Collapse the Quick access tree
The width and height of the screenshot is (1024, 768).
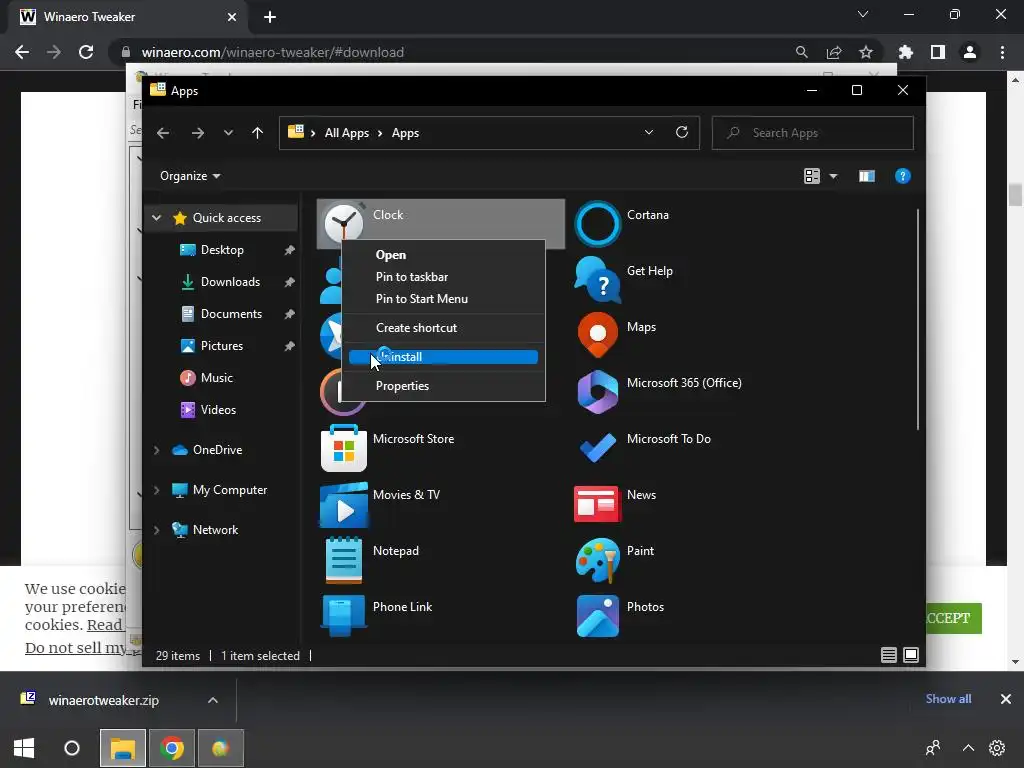coord(156,217)
